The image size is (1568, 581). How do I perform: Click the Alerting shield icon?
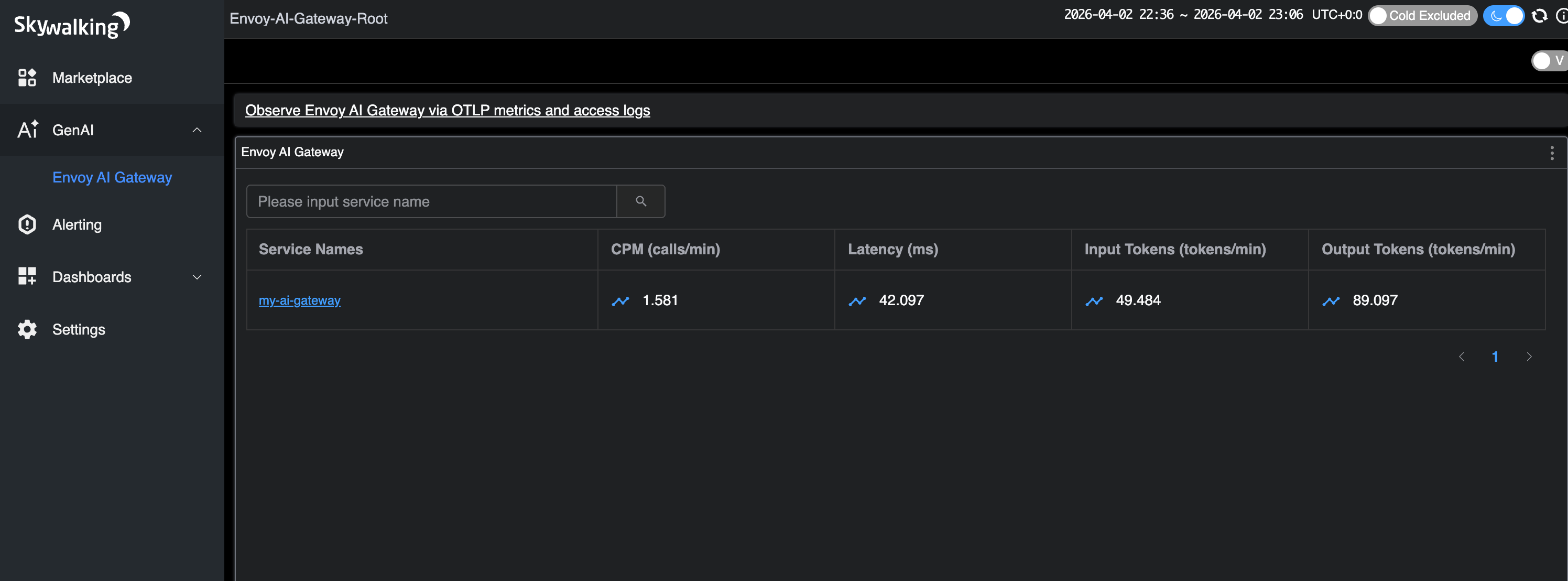pyautogui.click(x=27, y=224)
